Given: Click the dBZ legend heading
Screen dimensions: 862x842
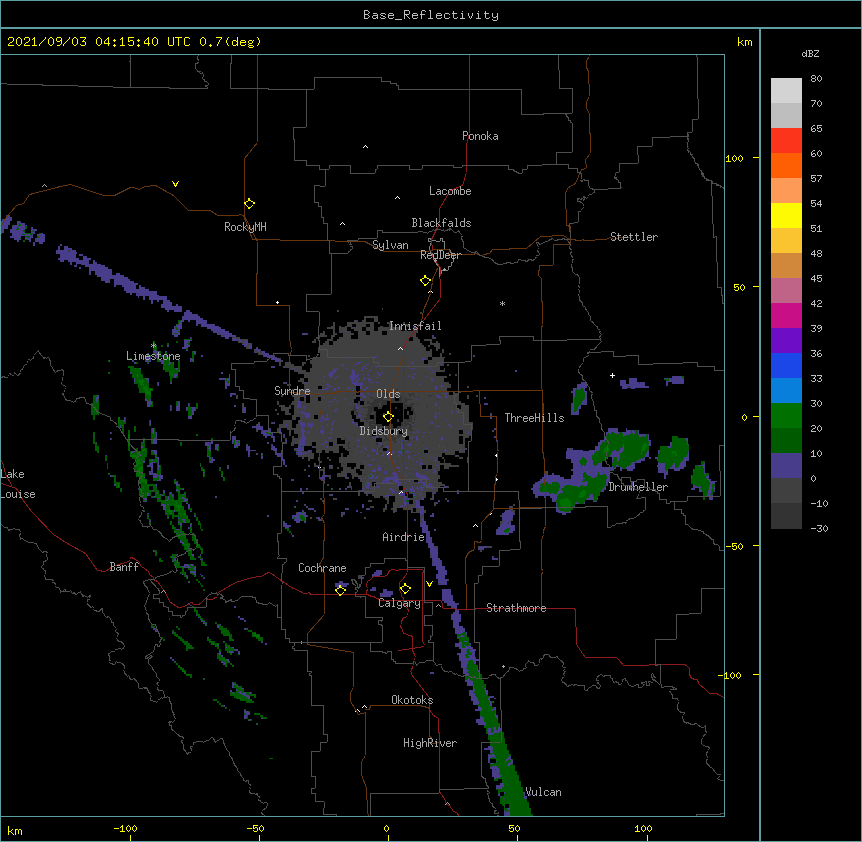Looking at the screenshot, I should (x=810, y=54).
